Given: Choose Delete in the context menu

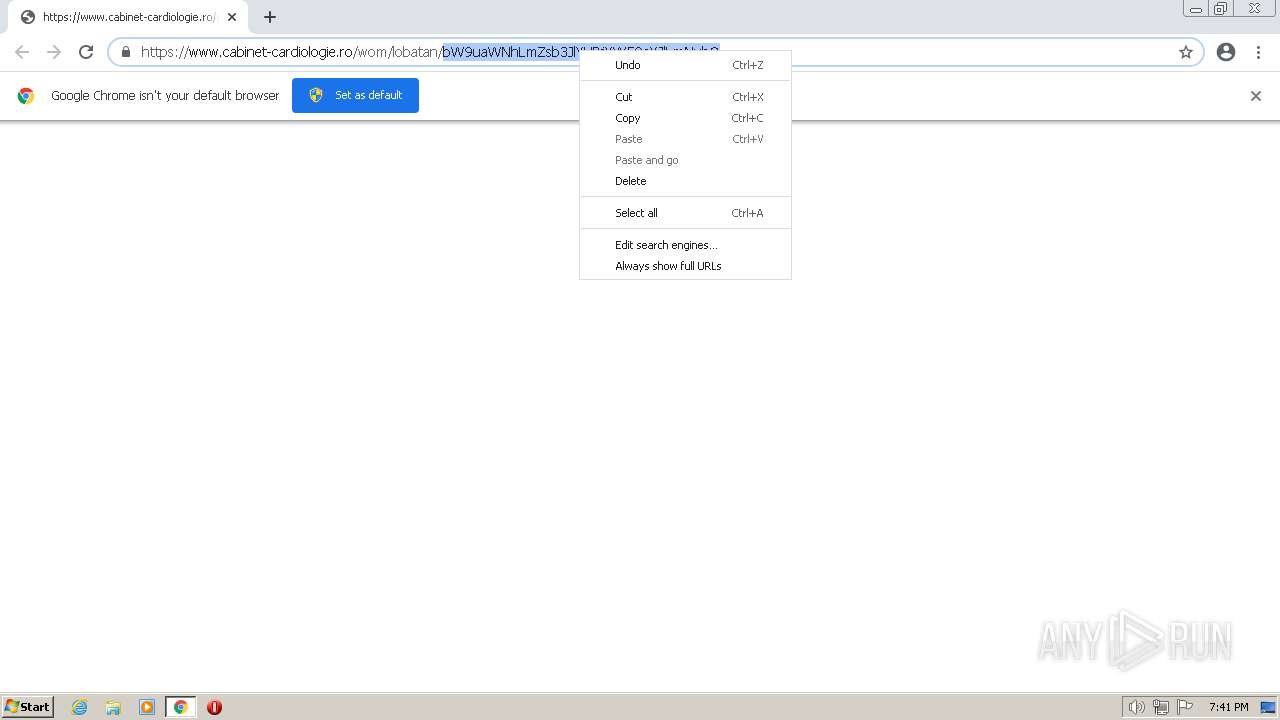Looking at the screenshot, I should click(685, 181).
